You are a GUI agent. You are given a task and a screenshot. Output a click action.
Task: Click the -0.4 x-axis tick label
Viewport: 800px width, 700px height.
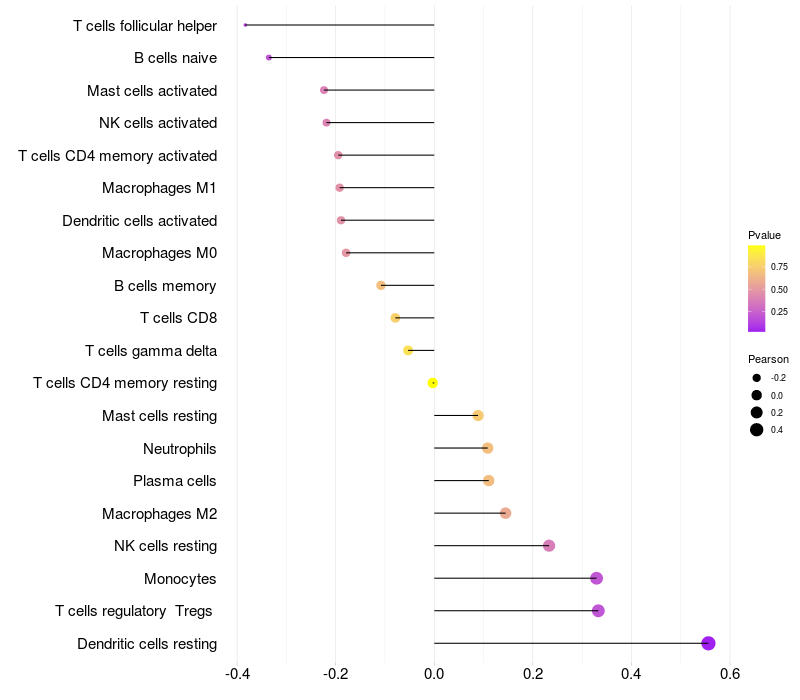click(237, 674)
